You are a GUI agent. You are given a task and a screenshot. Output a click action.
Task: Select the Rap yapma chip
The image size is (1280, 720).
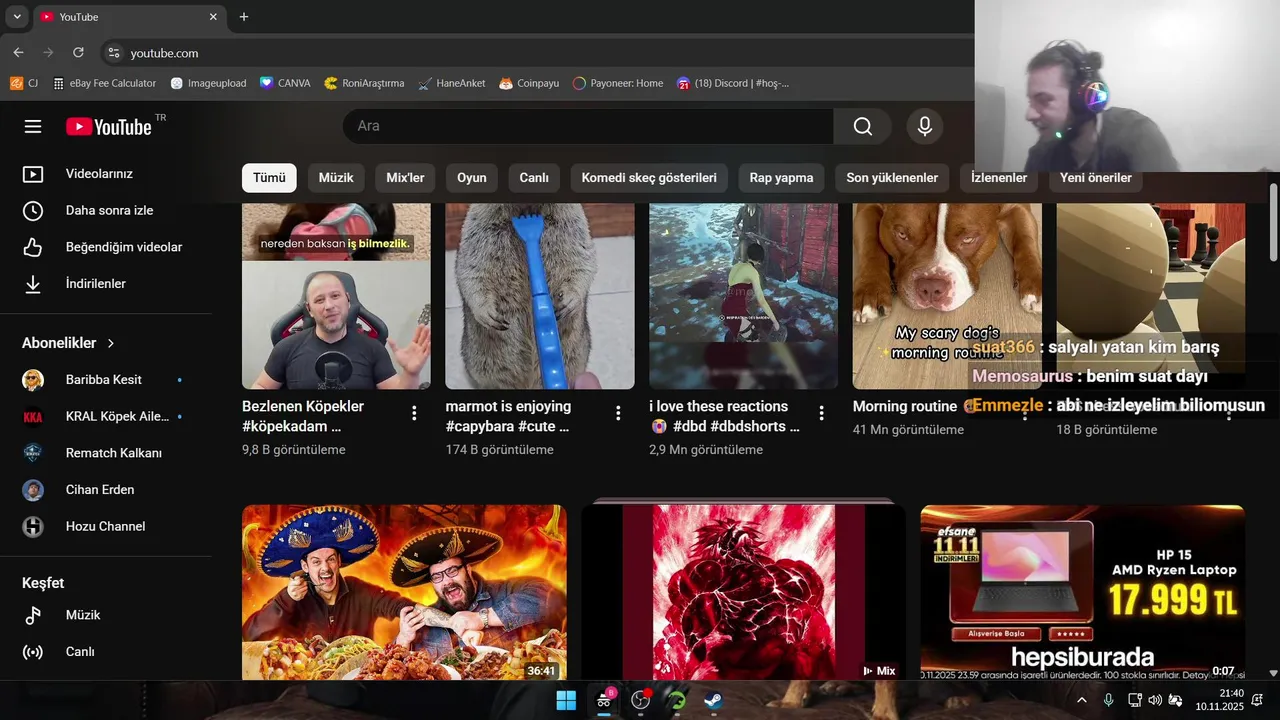click(781, 178)
